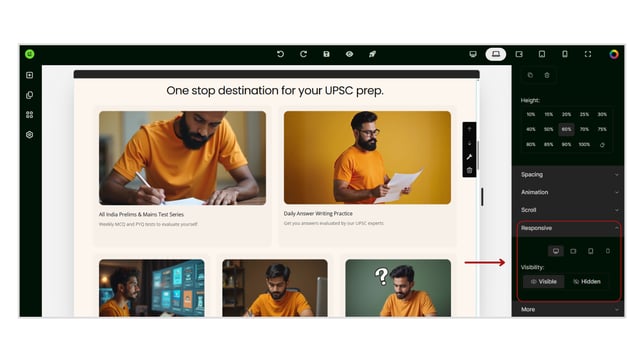Set height to 100%
Image resolution: width=644 pixels, height=362 pixels.
click(584, 144)
